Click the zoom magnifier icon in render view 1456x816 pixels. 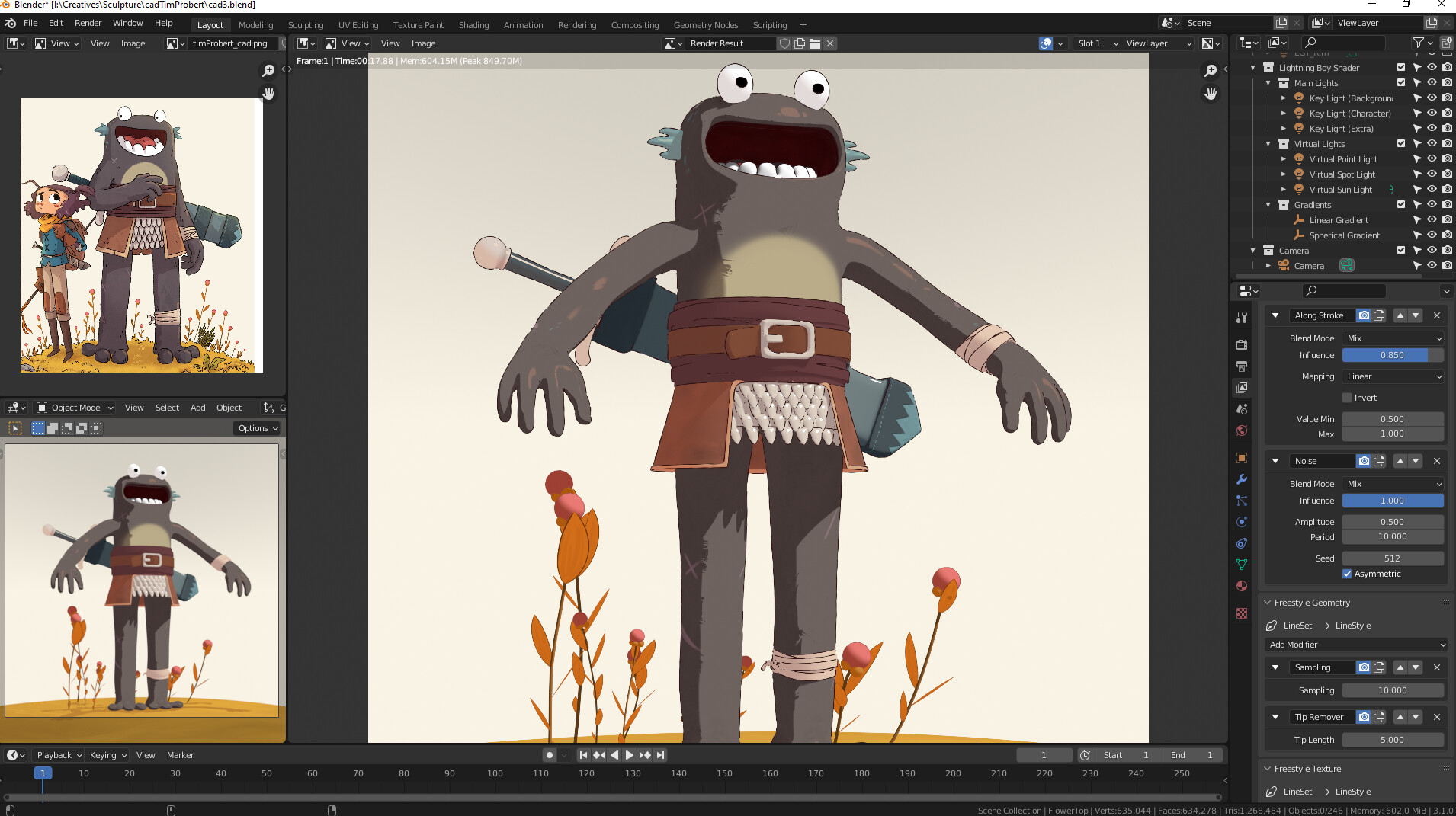point(1211,71)
